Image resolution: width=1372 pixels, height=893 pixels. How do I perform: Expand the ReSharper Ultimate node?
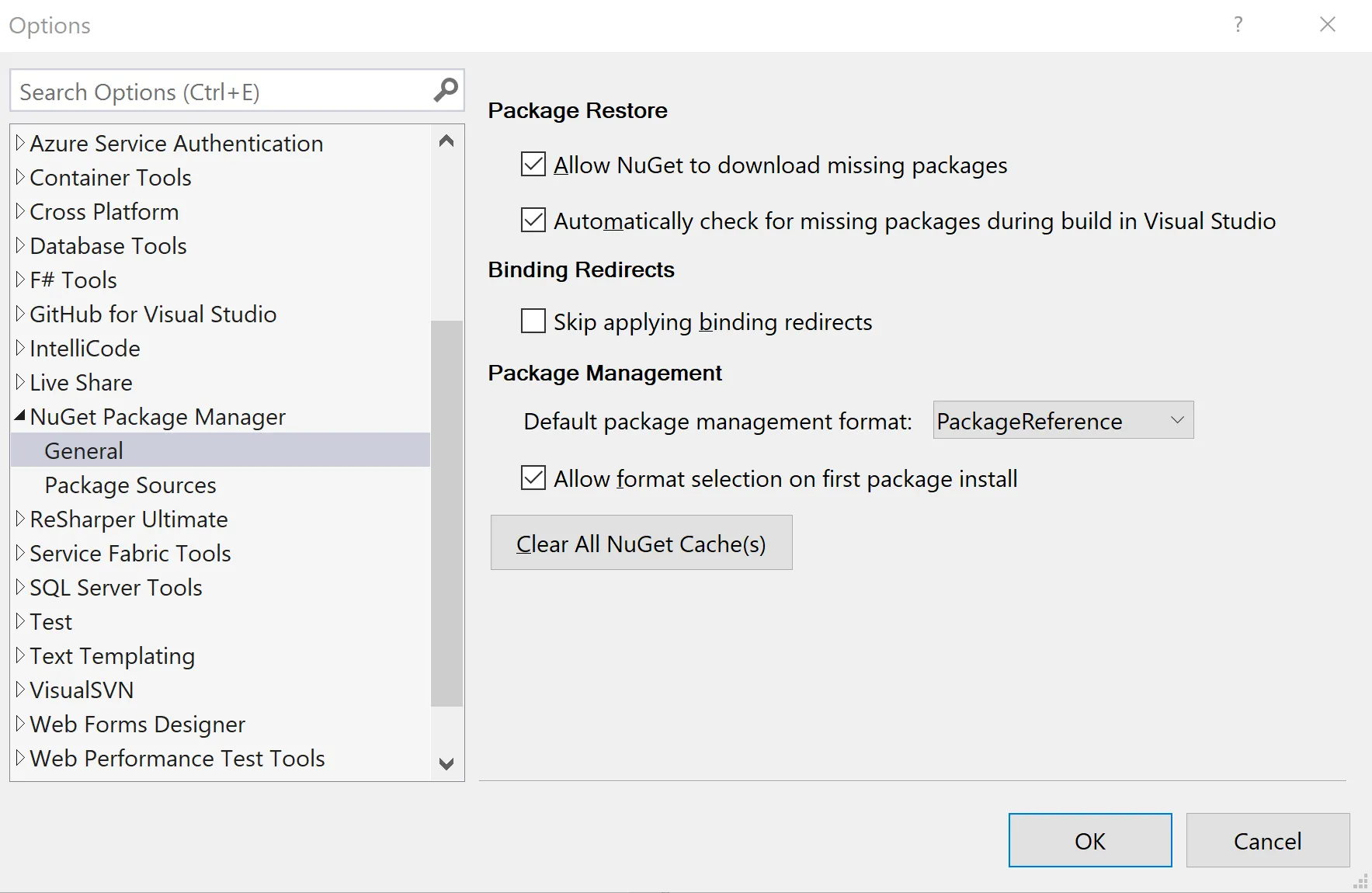[20, 519]
